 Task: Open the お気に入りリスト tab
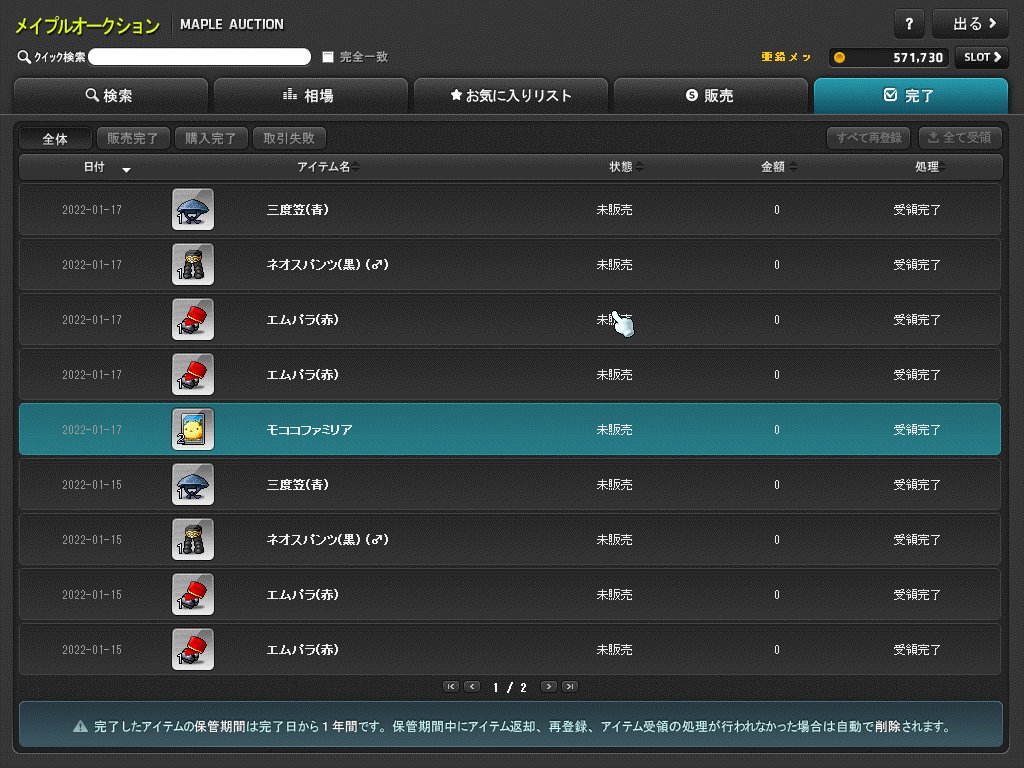pos(511,95)
